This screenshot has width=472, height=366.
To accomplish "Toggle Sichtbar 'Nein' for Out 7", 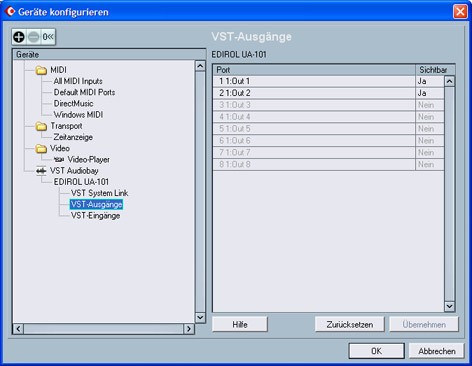I will pos(430,153).
